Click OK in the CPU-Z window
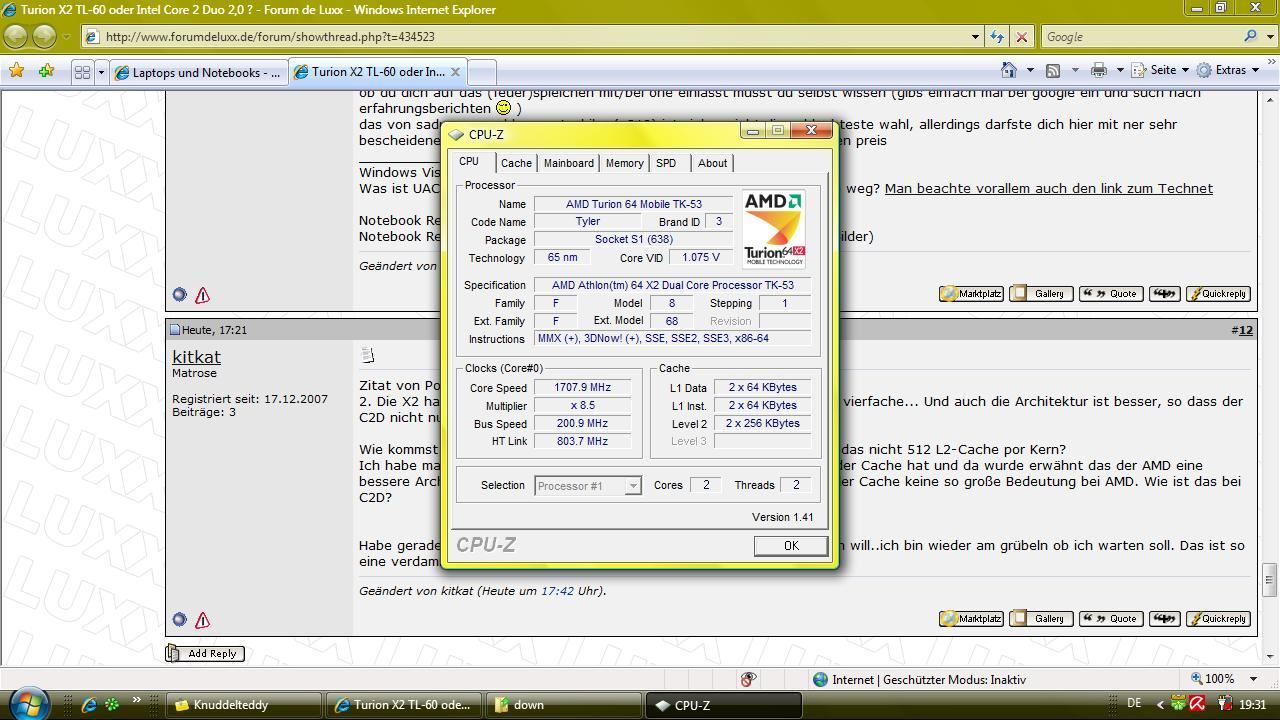Image resolution: width=1280 pixels, height=720 pixels. 790,546
